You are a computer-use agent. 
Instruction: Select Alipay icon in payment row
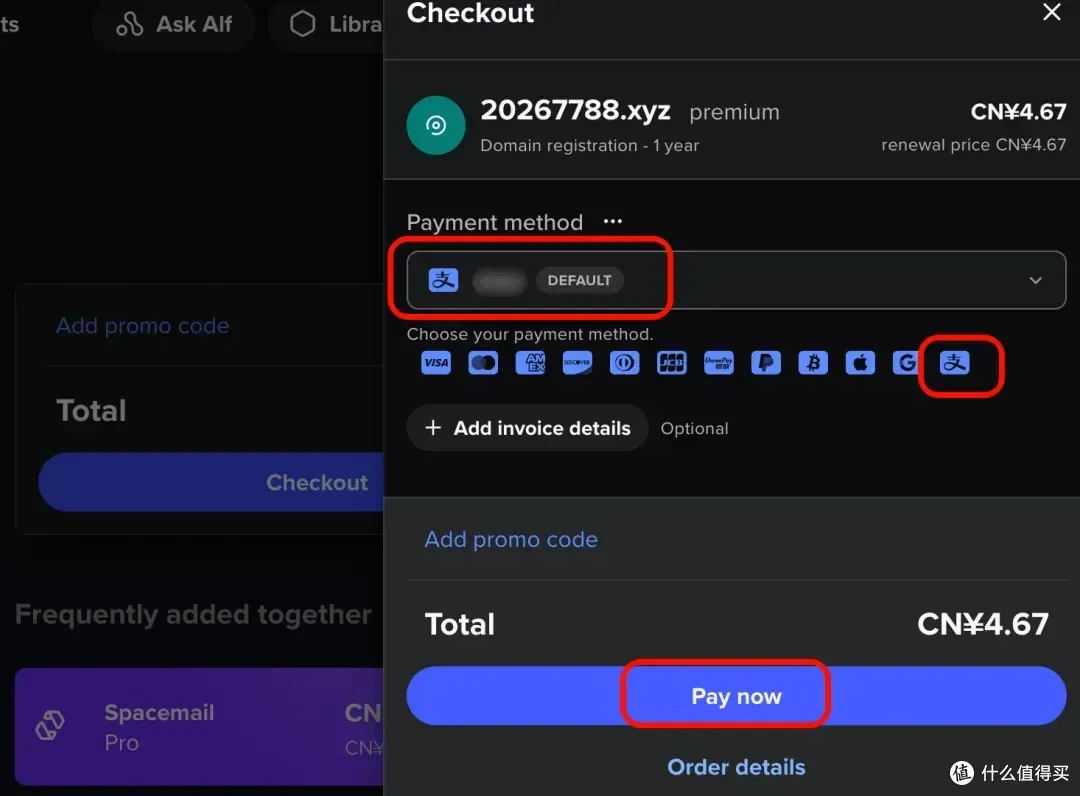click(x=955, y=363)
